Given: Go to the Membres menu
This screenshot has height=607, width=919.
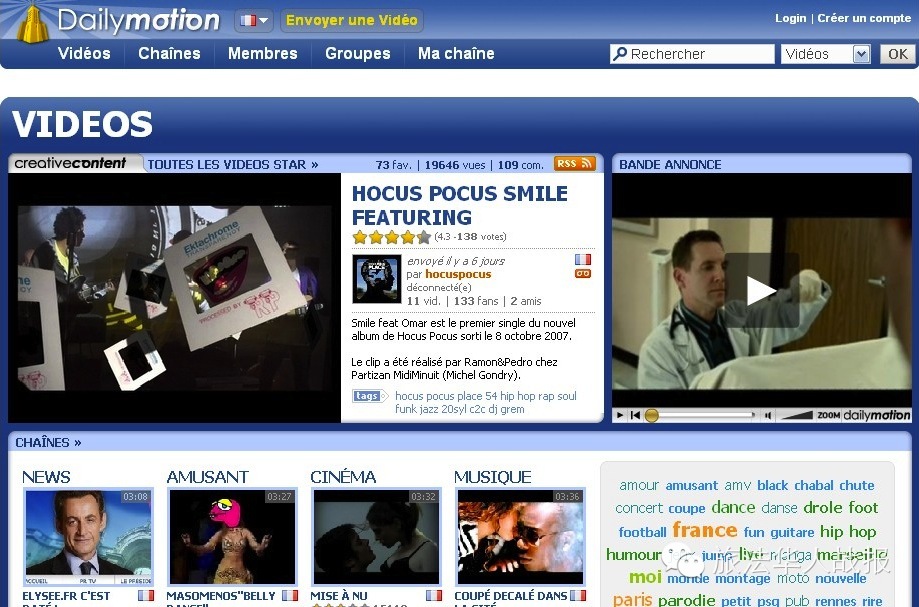Looking at the screenshot, I should click(x=263, y=53).
